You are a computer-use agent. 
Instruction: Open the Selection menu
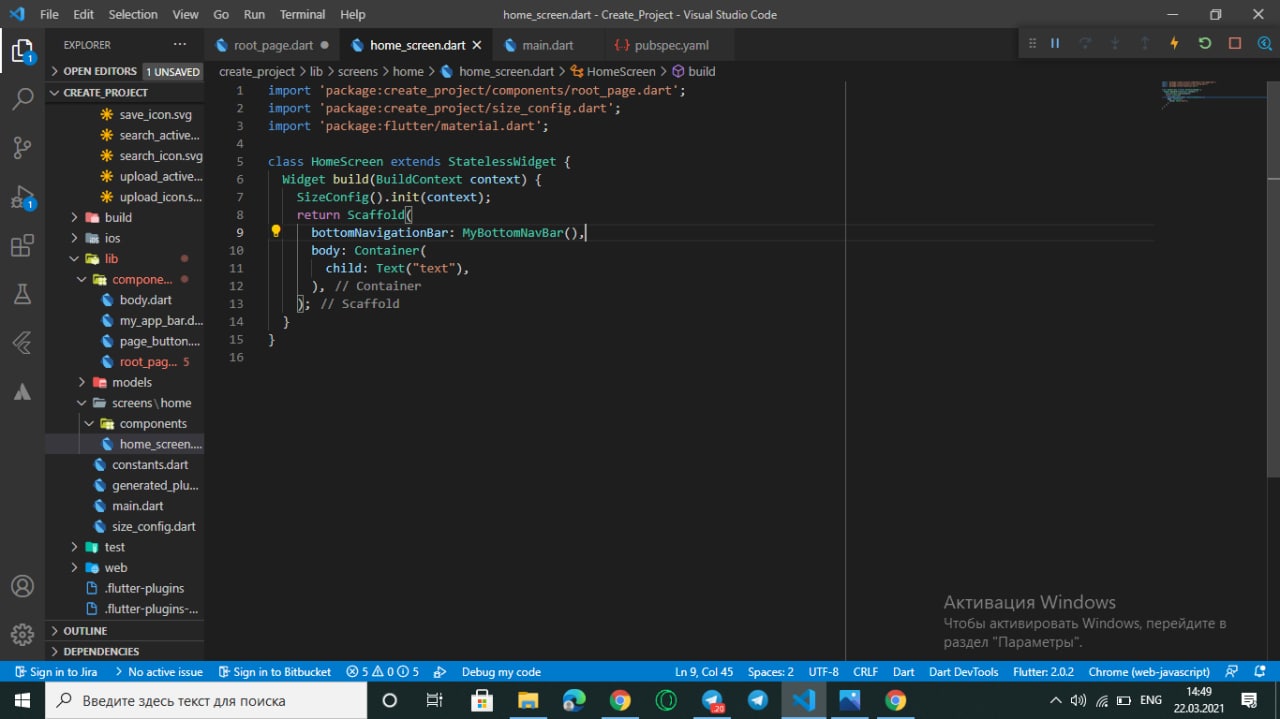(x=133, y=14)
